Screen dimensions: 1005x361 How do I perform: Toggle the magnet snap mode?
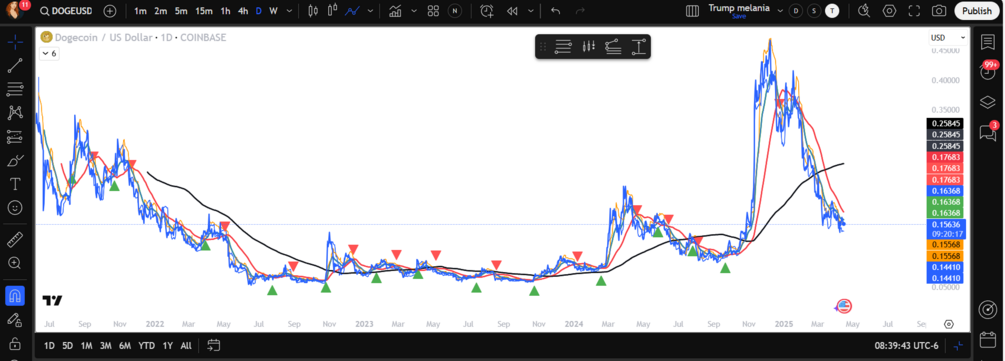click(15, 296)
